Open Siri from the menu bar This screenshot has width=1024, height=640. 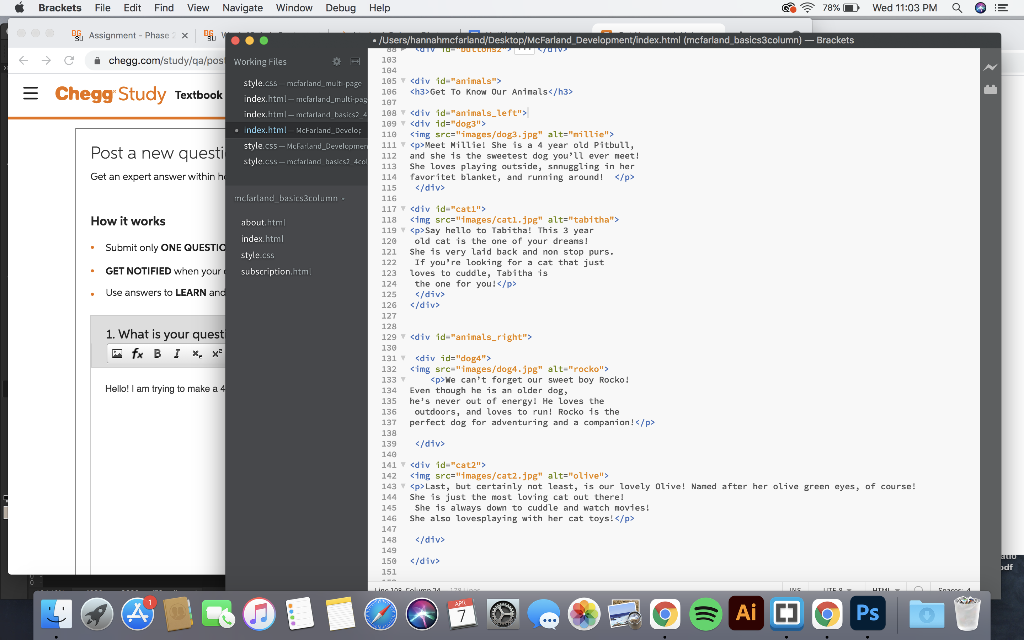[x=980, y=8]
